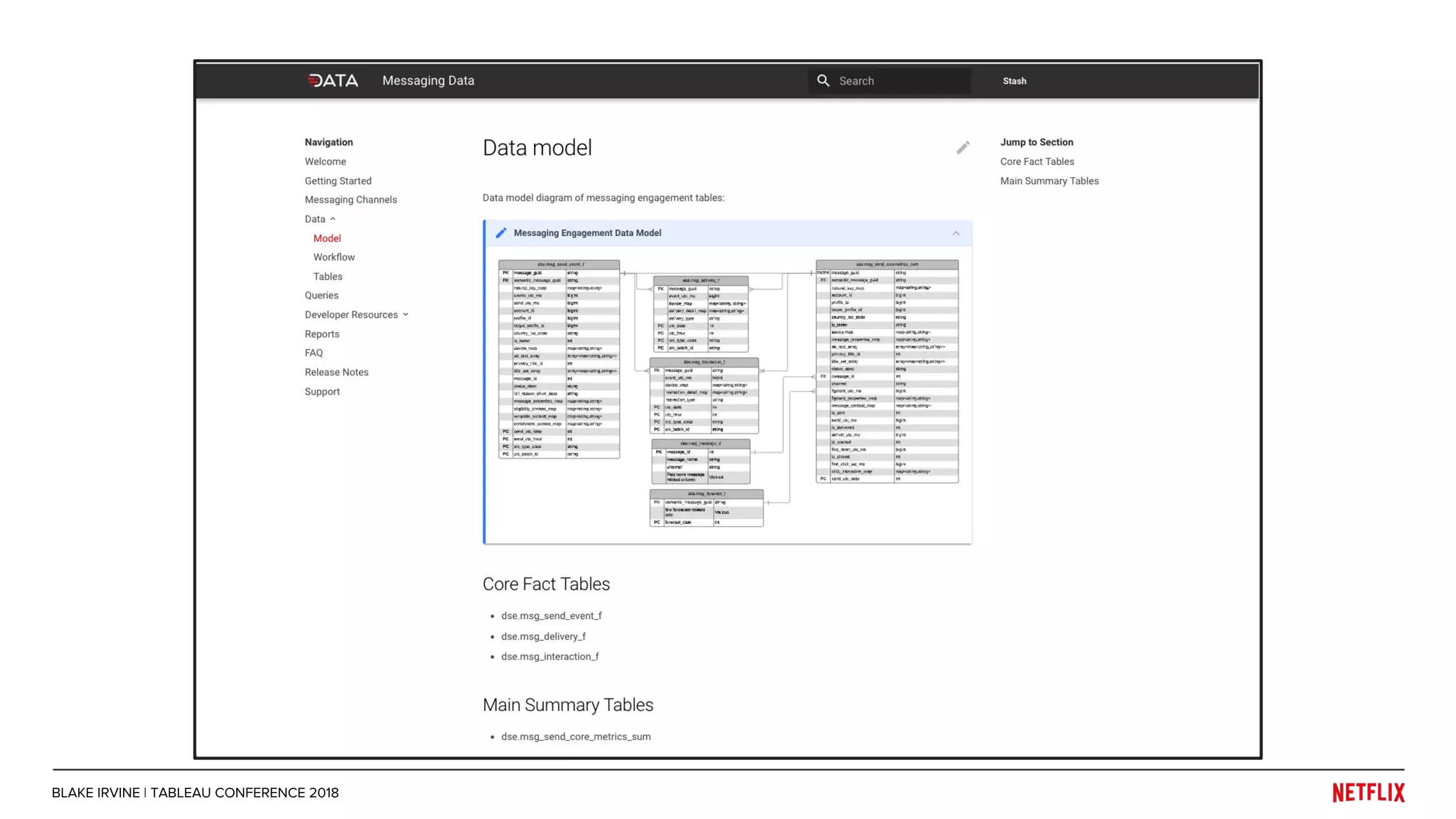
Task: Open the Queries navigation link
Action: [x=321, y=295]
